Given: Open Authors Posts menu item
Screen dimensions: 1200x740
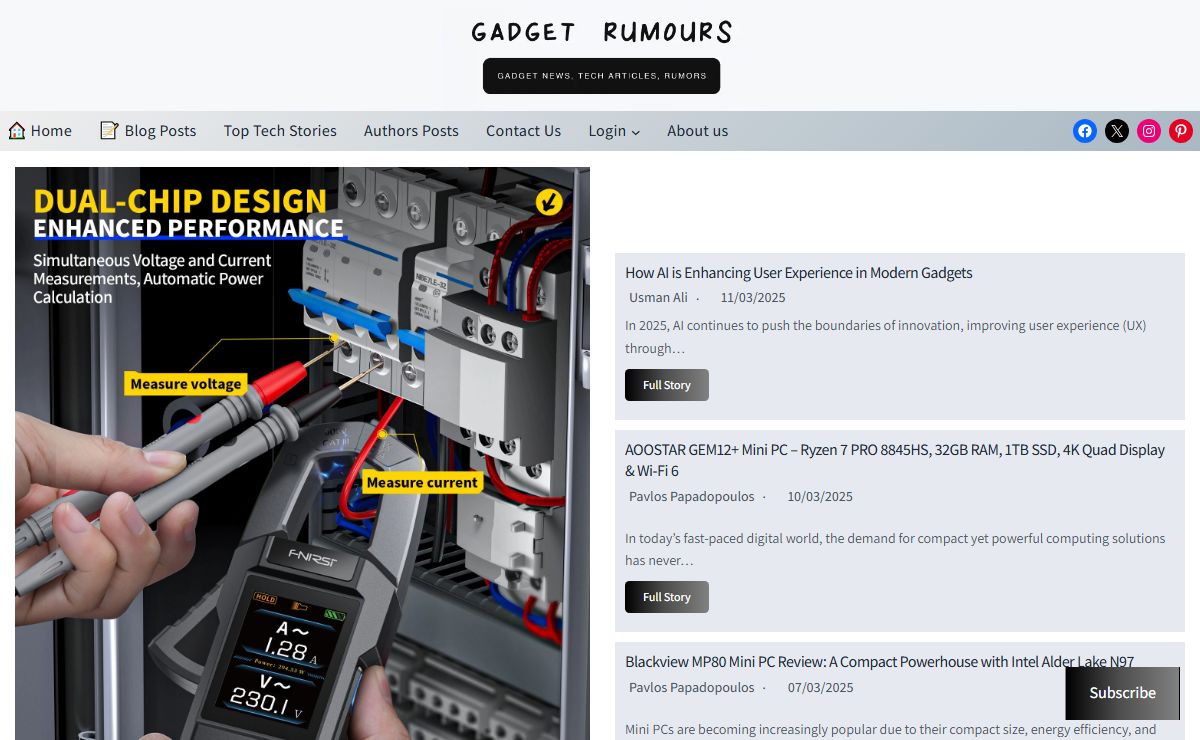Looking at the screenshot, I should pos(411,131).
